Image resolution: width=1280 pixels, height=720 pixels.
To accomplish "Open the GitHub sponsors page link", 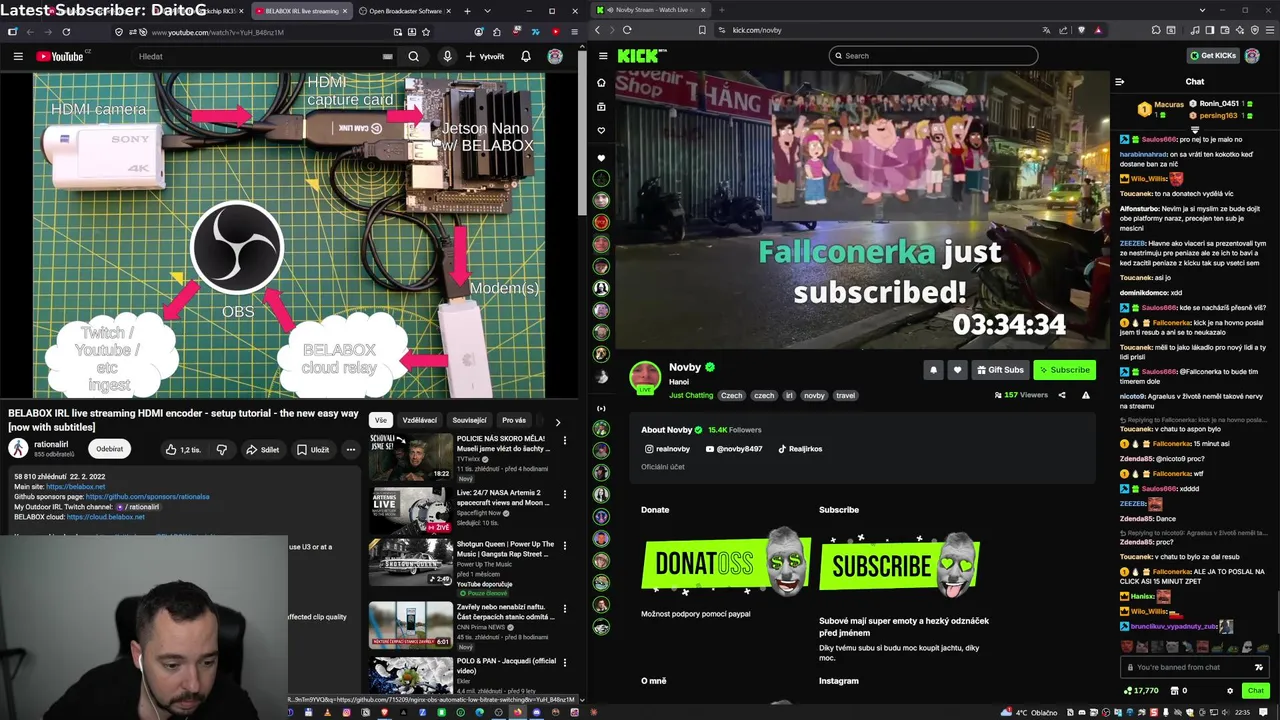I will click(x=148, y=497).
